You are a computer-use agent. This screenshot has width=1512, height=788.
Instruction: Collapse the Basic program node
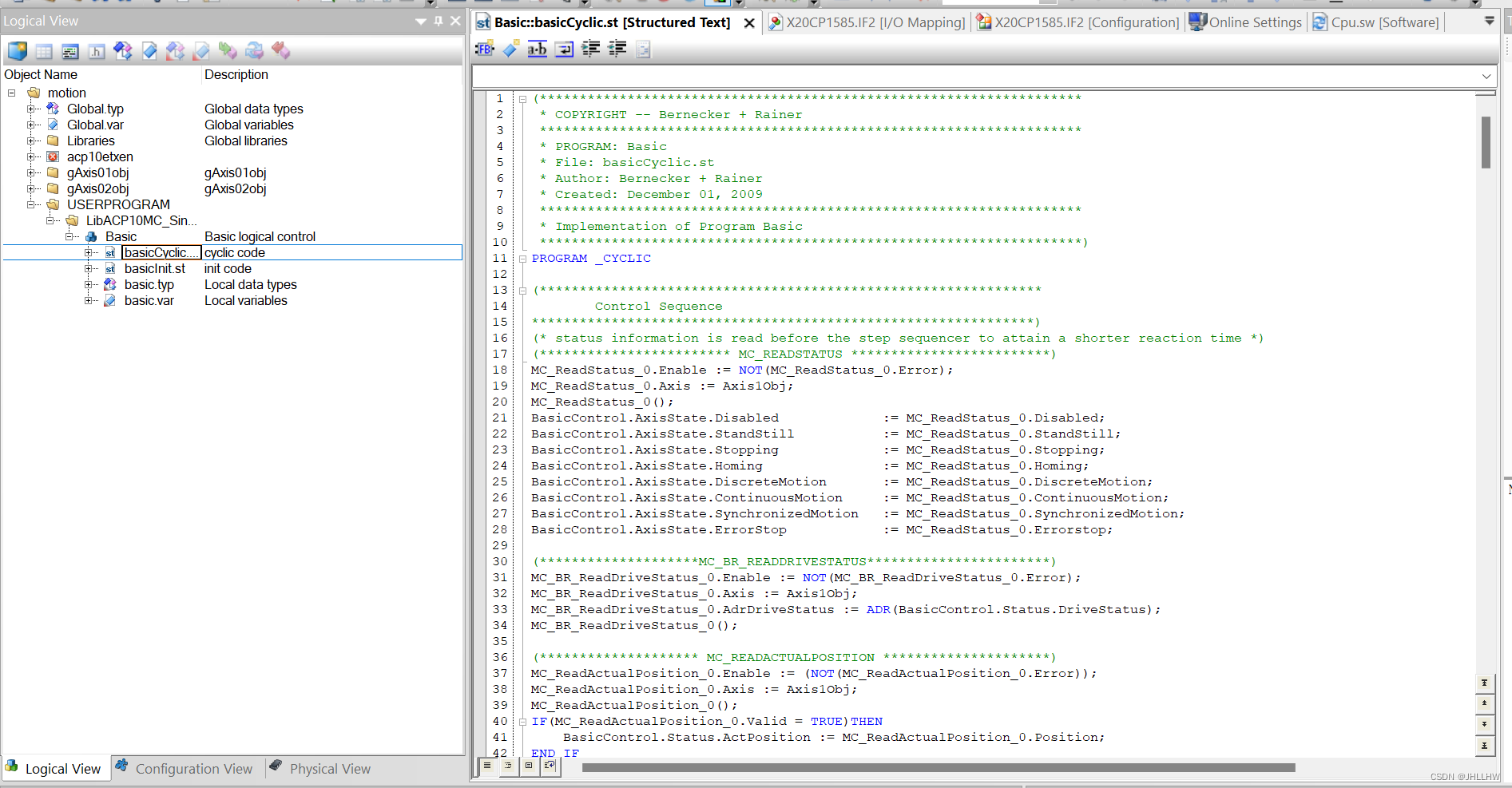coord(69,236)
